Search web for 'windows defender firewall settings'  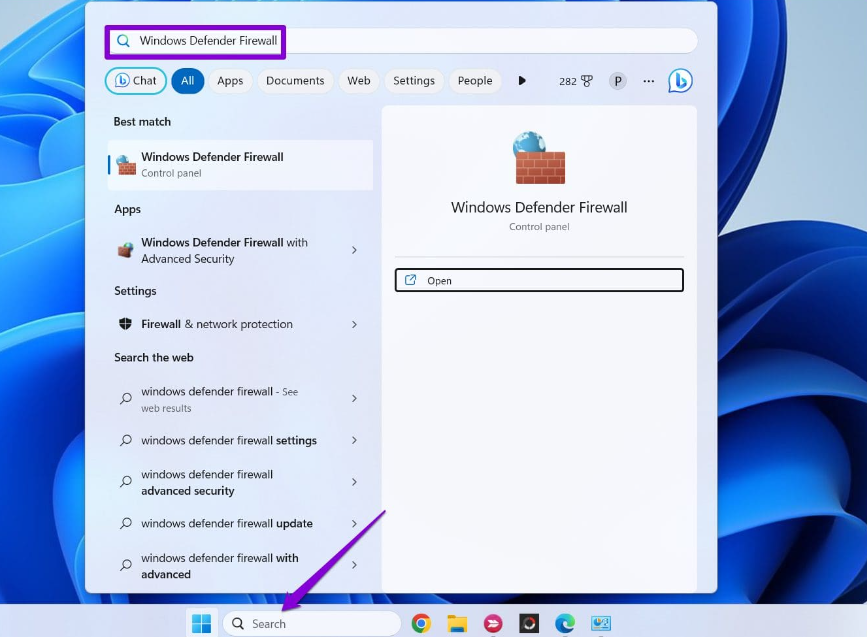[x=241, y=440]
